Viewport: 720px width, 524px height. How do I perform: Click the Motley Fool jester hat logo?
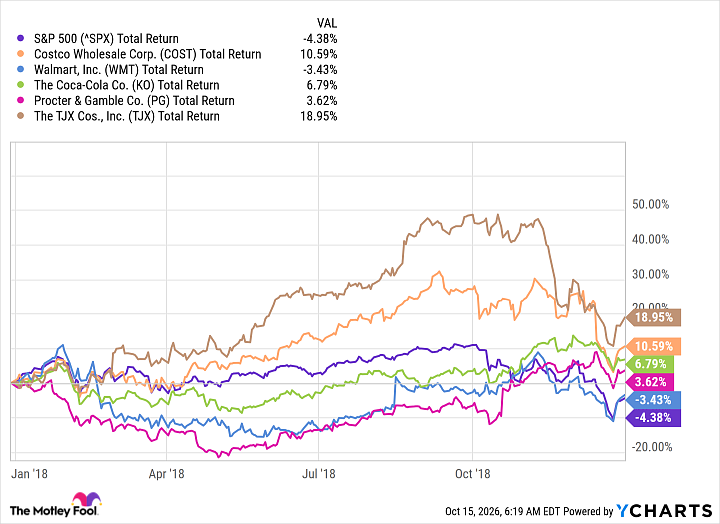86,500
